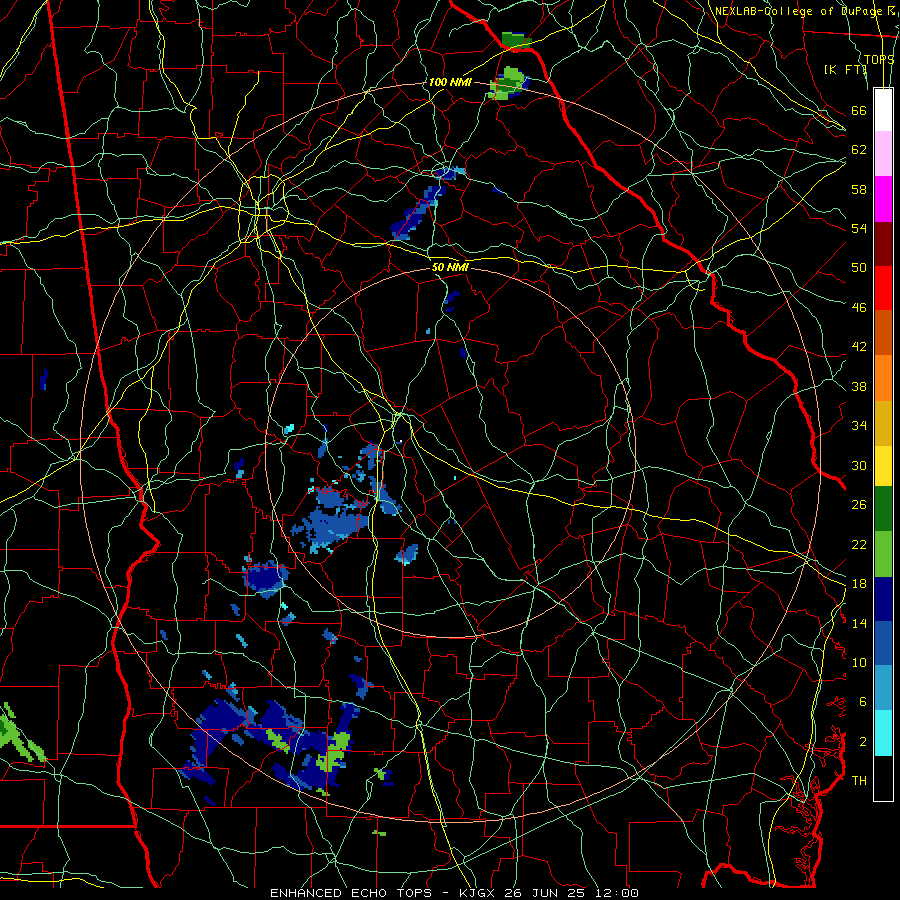The image size is (900, 900).
Task: Click the TOPS legend title
Action: point(879,60)
